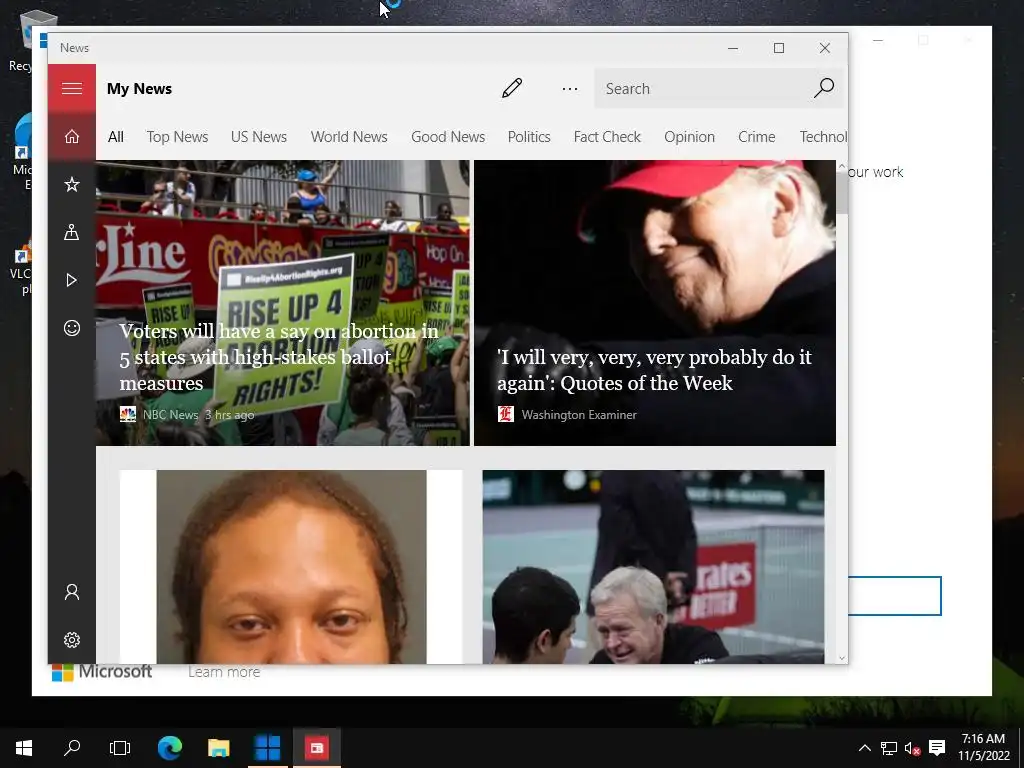The image size is (1024, 768).
Task: Launch Microsoft Edge from taskbar
Action: pyautogui.click(x=170, y=748)
